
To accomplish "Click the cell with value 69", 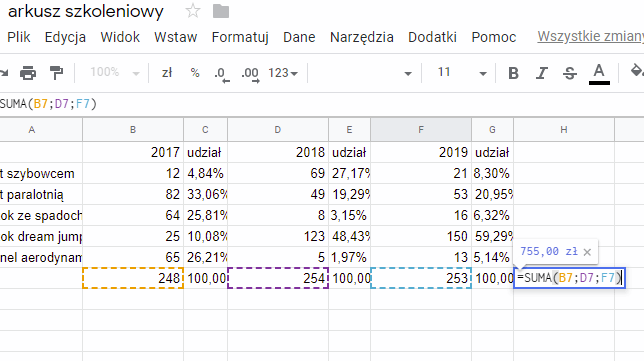I will pos(278,173).
